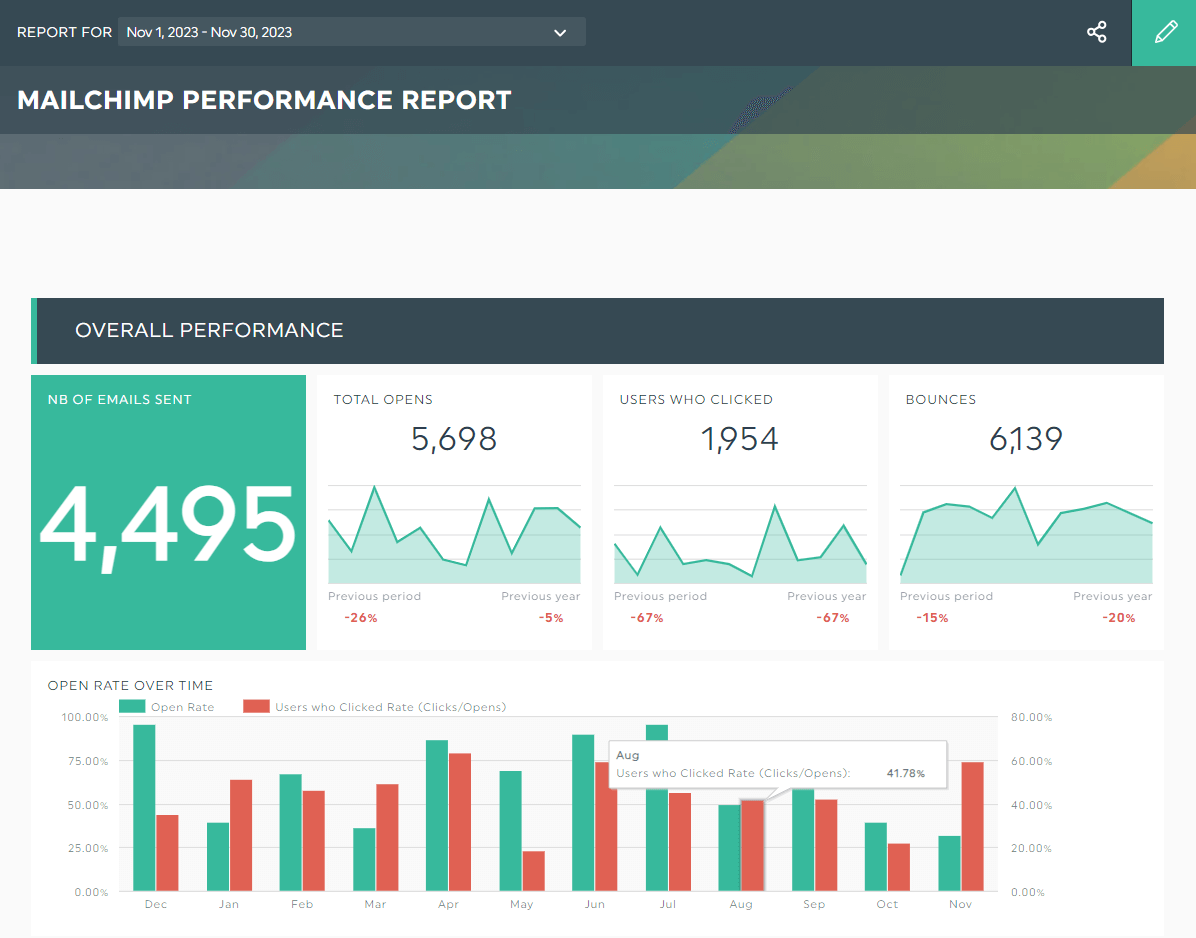Click the Bounces card title
This screenshot has height=938, width=1196.
pos(940,400)
